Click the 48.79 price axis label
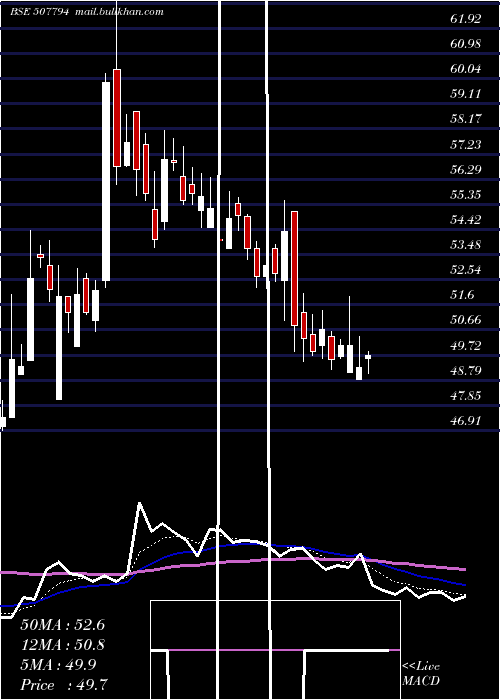This screenshot has height=700, width=500. pyautogui.click(x=466, y=371)
